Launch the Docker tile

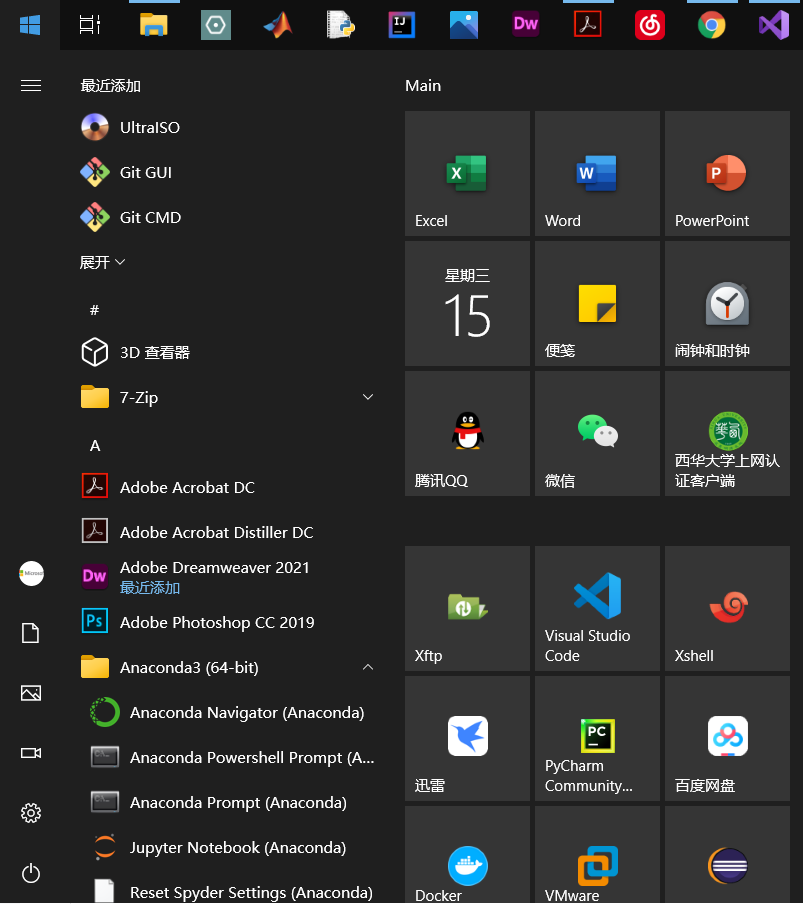[468, 855]
